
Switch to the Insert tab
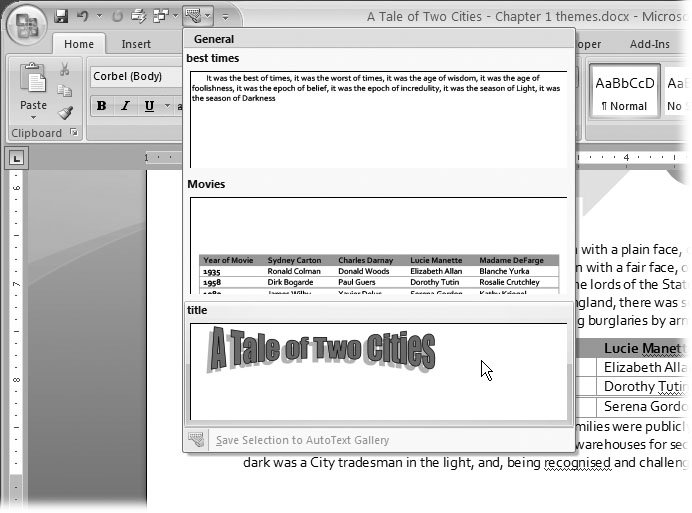pos(136,44)
